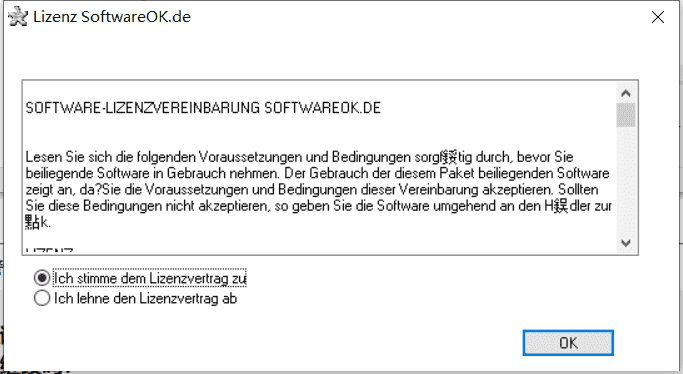Click the line starting "beiliegende Software in Gebrauch"
Viewport: 683px width, 374px height.
coord(317,173)
